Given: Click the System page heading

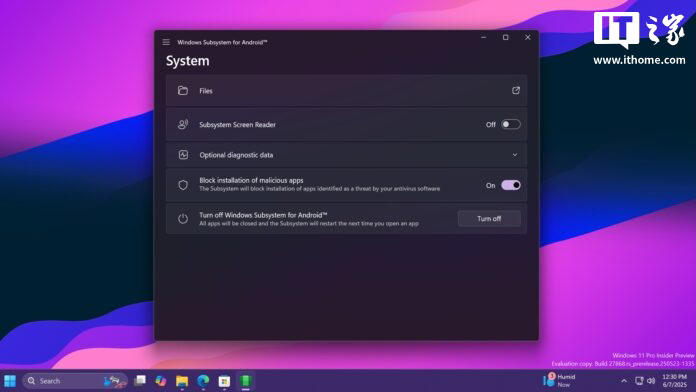Looking at the screenshot, I should [x=187, y=61].
